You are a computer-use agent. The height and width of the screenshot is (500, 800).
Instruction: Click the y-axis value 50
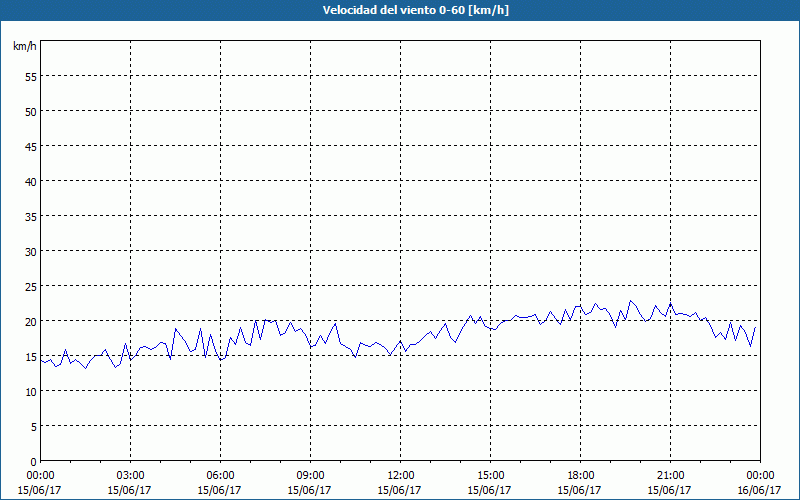[x=31, y=112]
